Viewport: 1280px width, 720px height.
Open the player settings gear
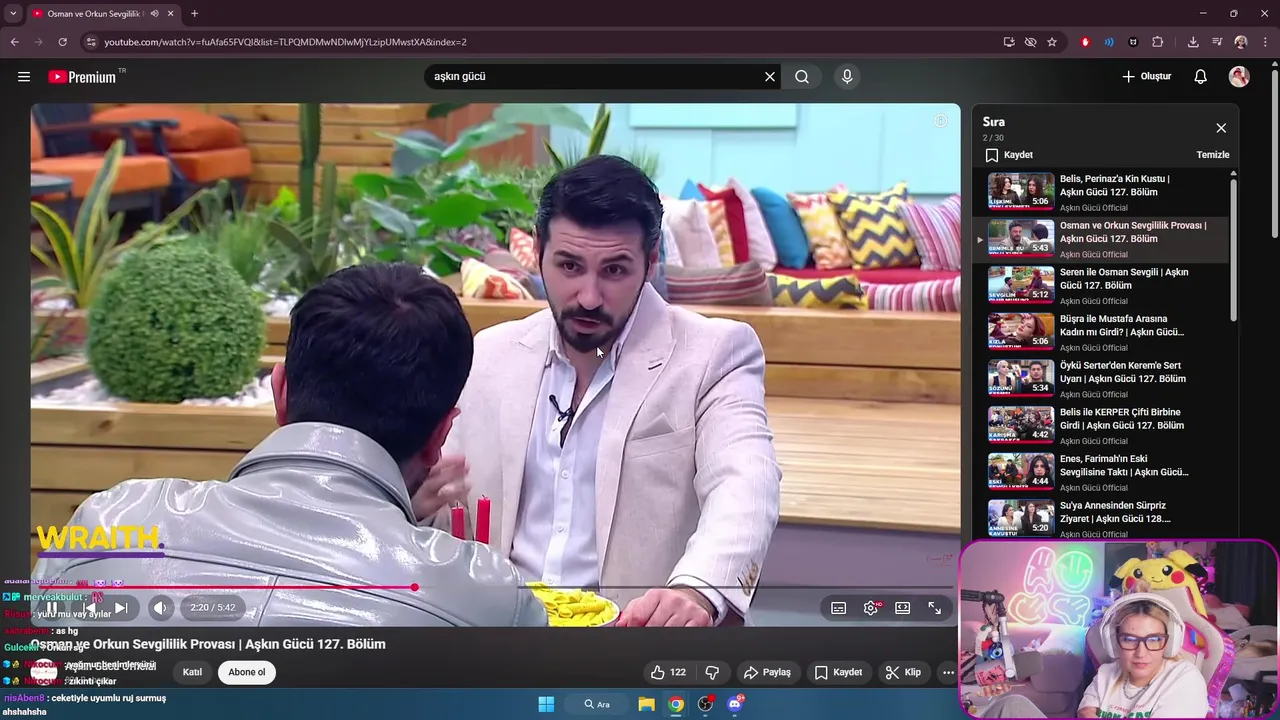[871, 608]
